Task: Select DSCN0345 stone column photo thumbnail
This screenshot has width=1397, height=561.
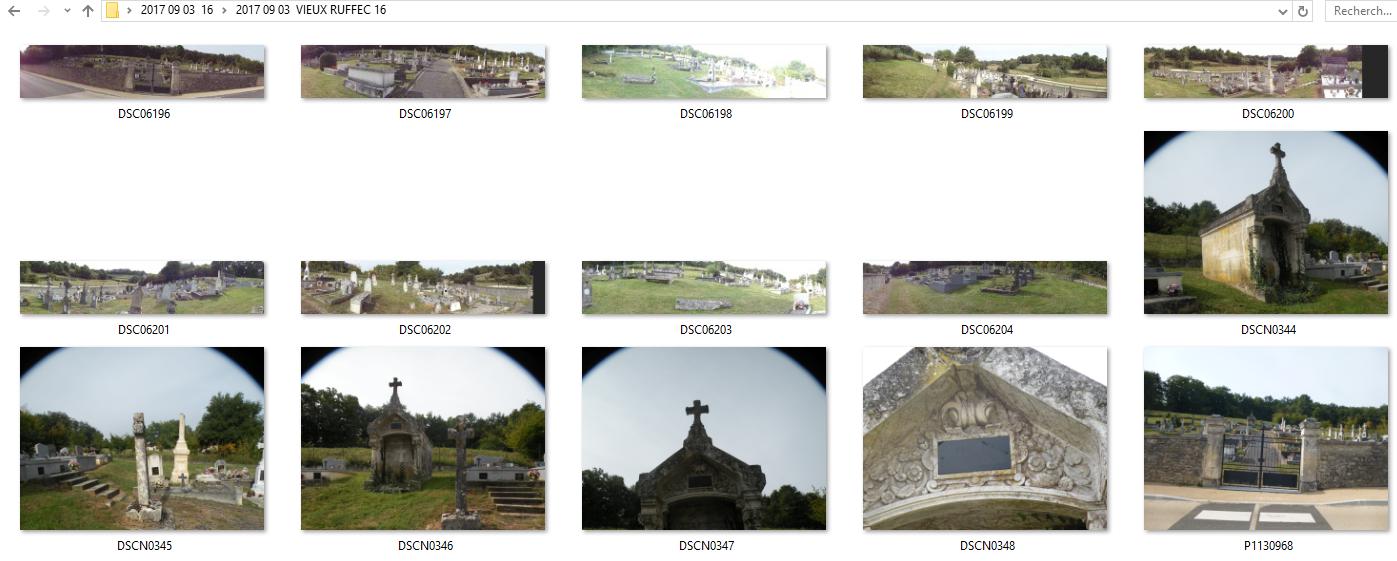Action: 142,438
